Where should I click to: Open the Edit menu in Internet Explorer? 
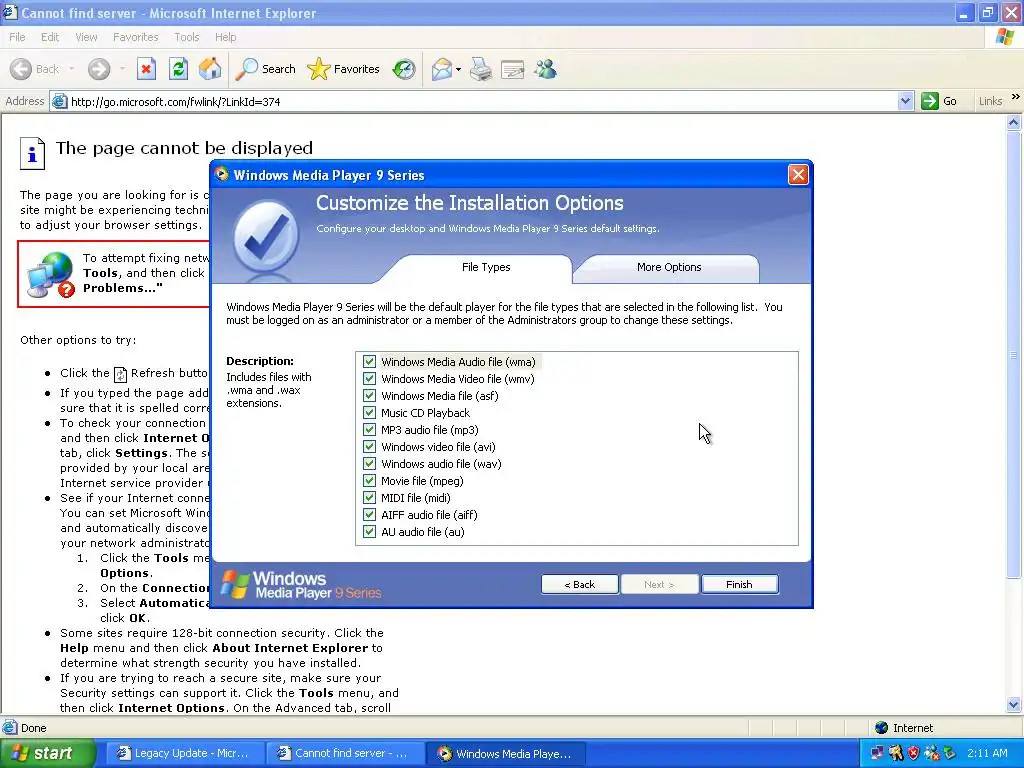(x=50, y=37)
